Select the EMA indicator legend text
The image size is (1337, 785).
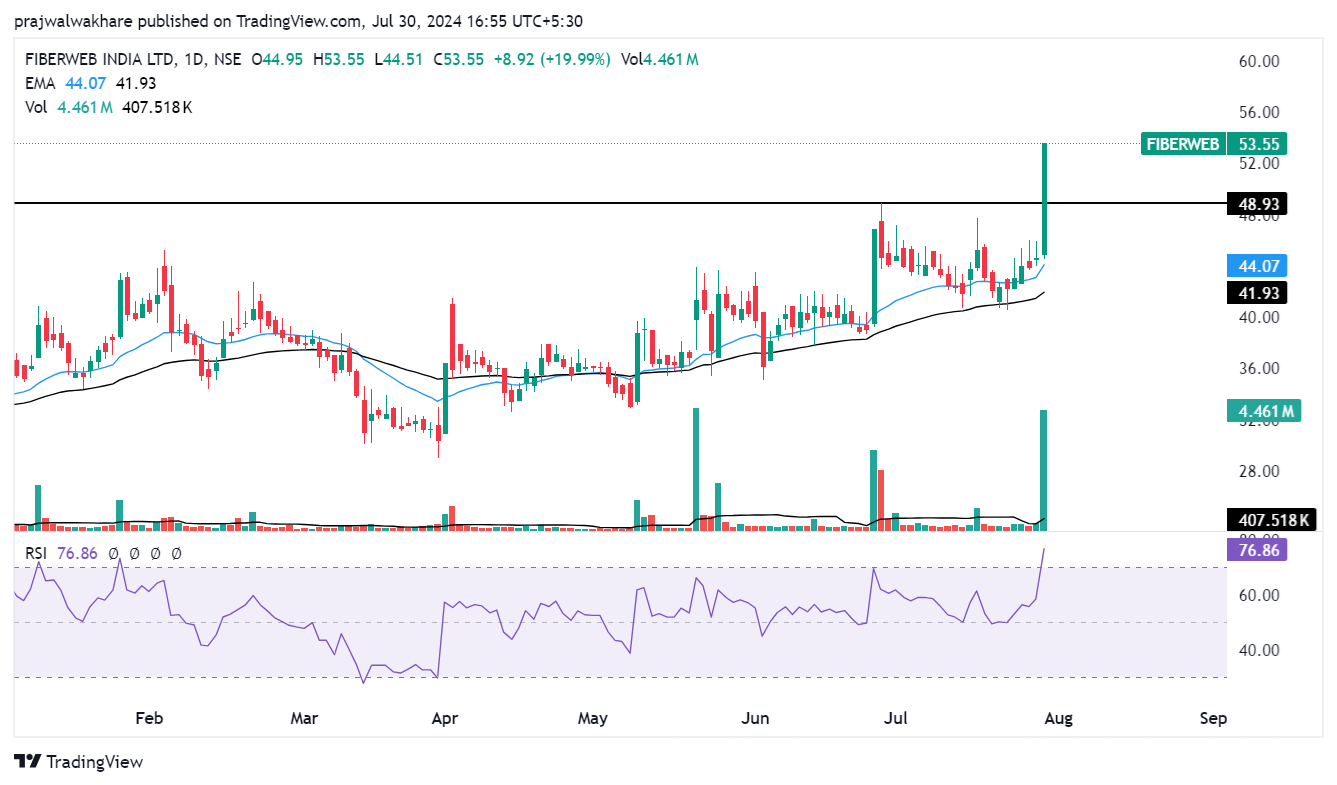(x=39, y=83)
